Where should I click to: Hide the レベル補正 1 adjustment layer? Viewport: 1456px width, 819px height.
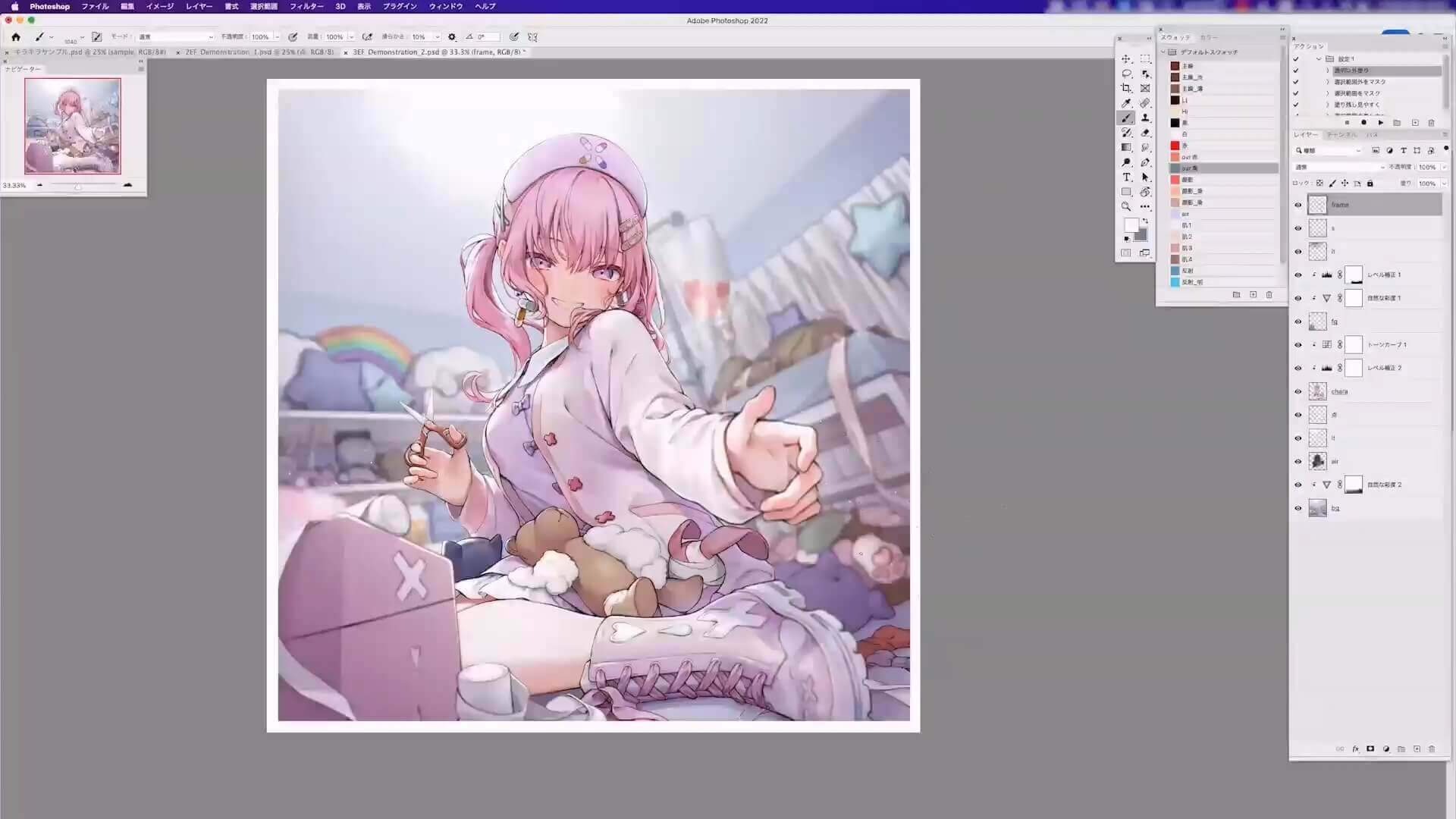pos(1298,275)
